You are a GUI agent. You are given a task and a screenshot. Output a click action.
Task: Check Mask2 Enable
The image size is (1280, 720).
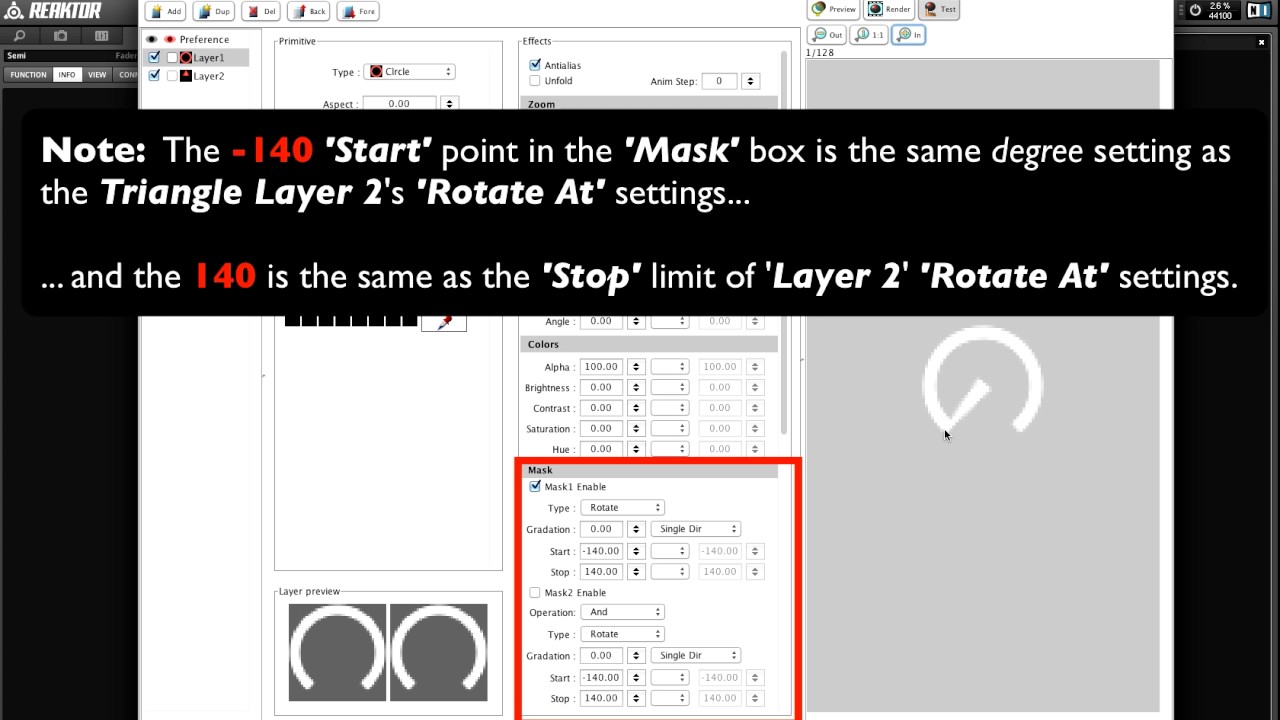pyautogui.click(x=535, y=593)
